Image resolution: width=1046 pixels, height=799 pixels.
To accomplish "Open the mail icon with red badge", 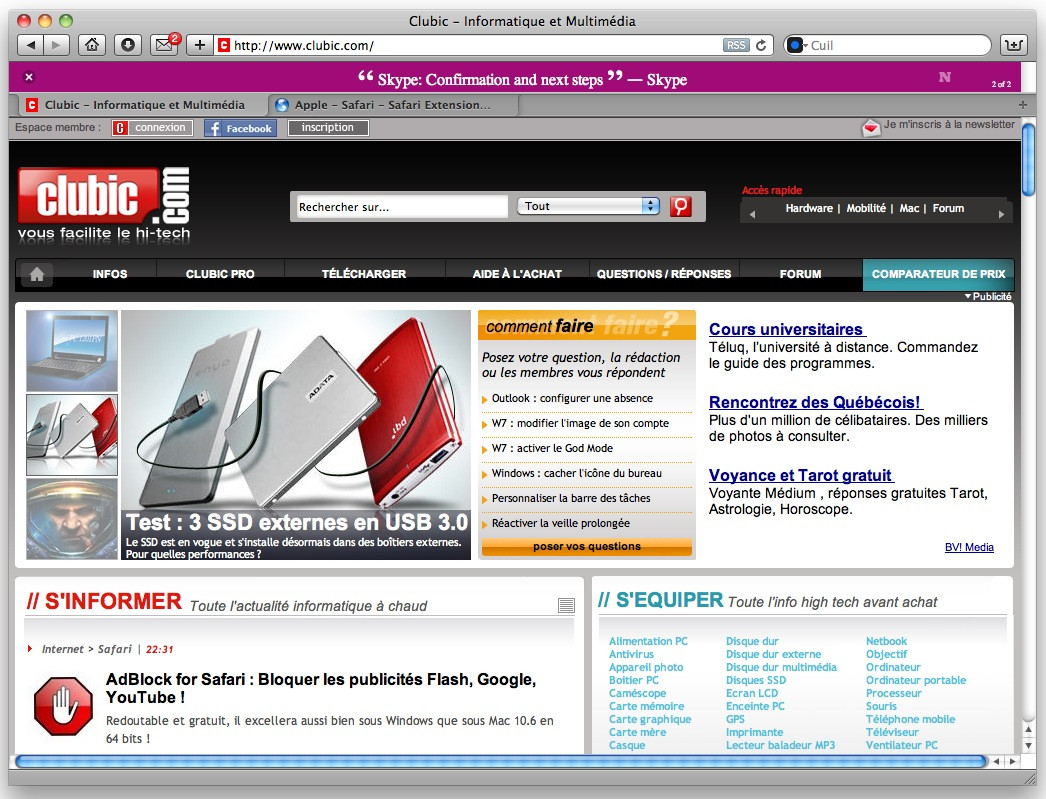I will pyautogui.click(x=164, y=45).
